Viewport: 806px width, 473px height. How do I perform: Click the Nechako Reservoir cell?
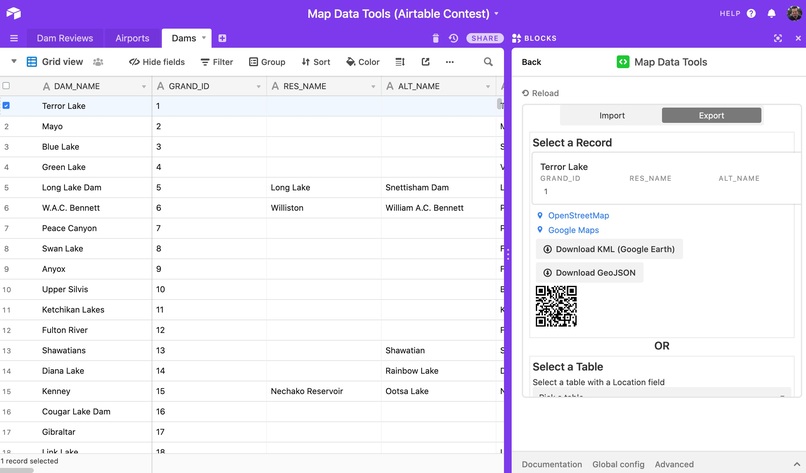click(306, 391)
